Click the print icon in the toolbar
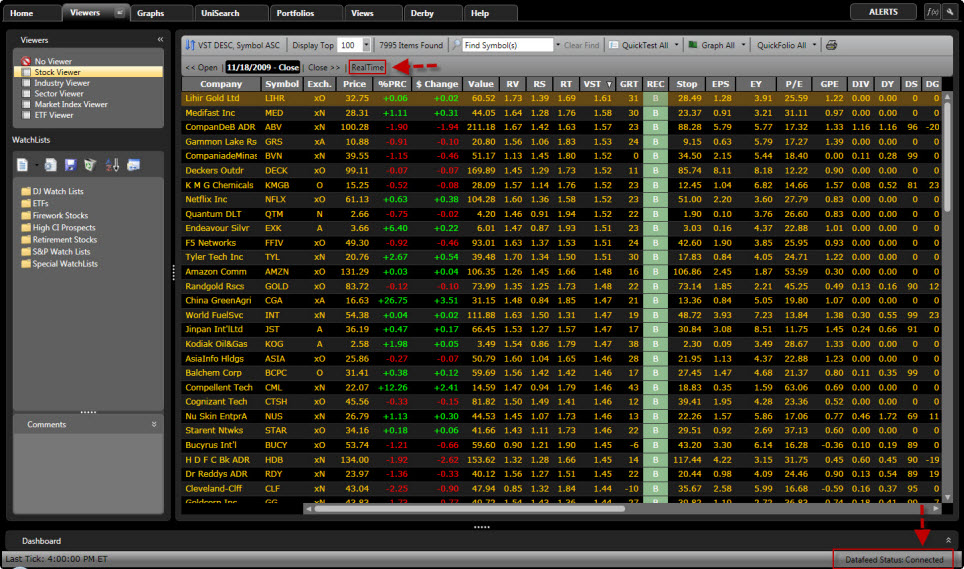 click(831, 45)
